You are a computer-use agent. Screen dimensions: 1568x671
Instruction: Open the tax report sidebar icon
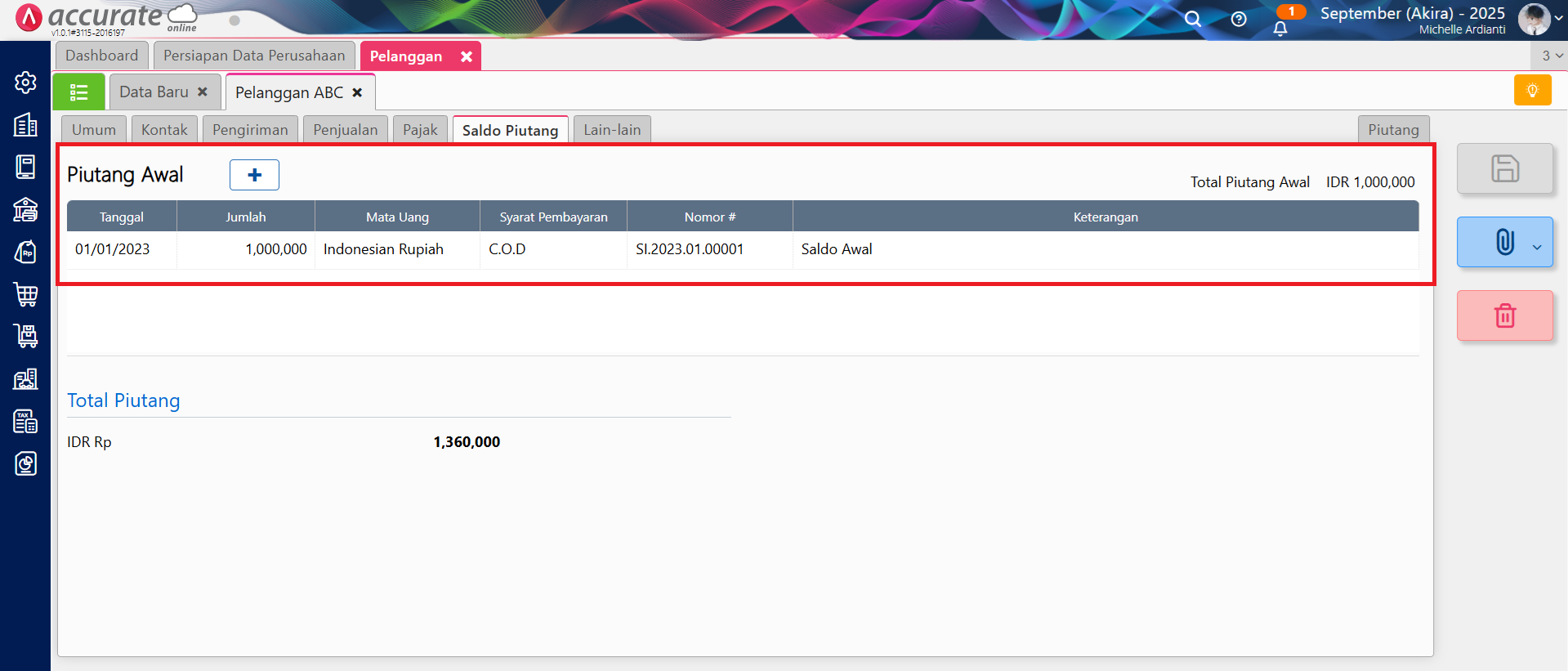(x=25, y=422)
